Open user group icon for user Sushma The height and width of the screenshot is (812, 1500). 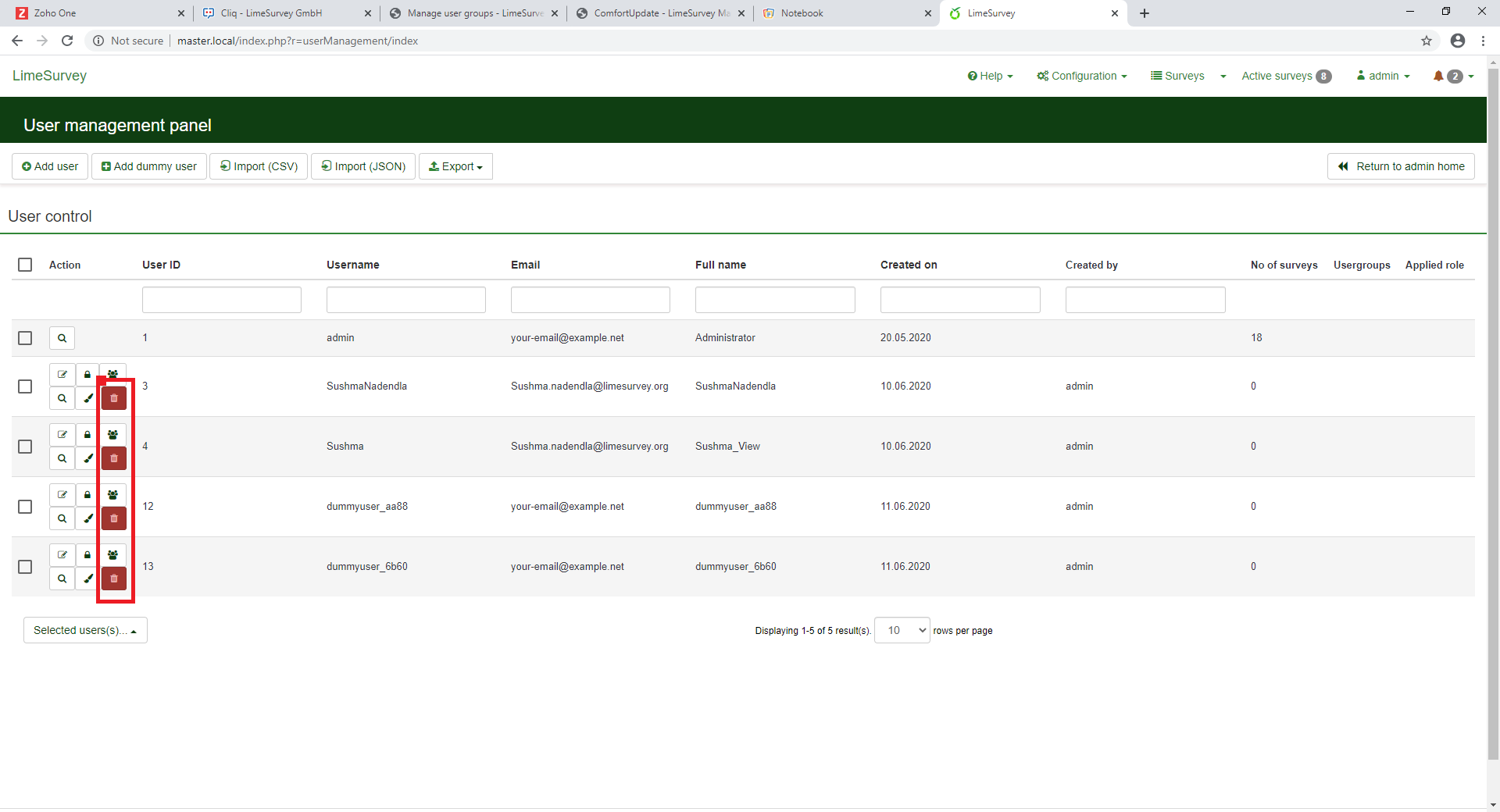[113, 435]
